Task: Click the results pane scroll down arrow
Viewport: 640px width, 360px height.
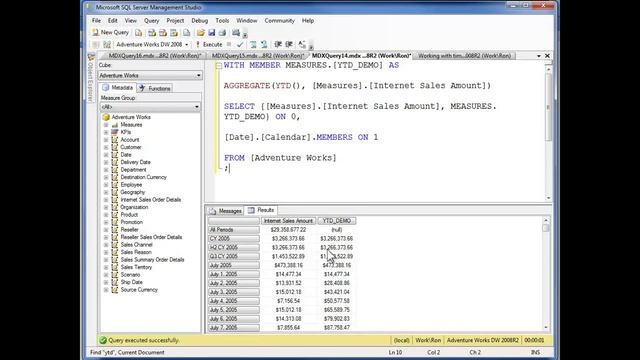Action: tap(546, 328)
